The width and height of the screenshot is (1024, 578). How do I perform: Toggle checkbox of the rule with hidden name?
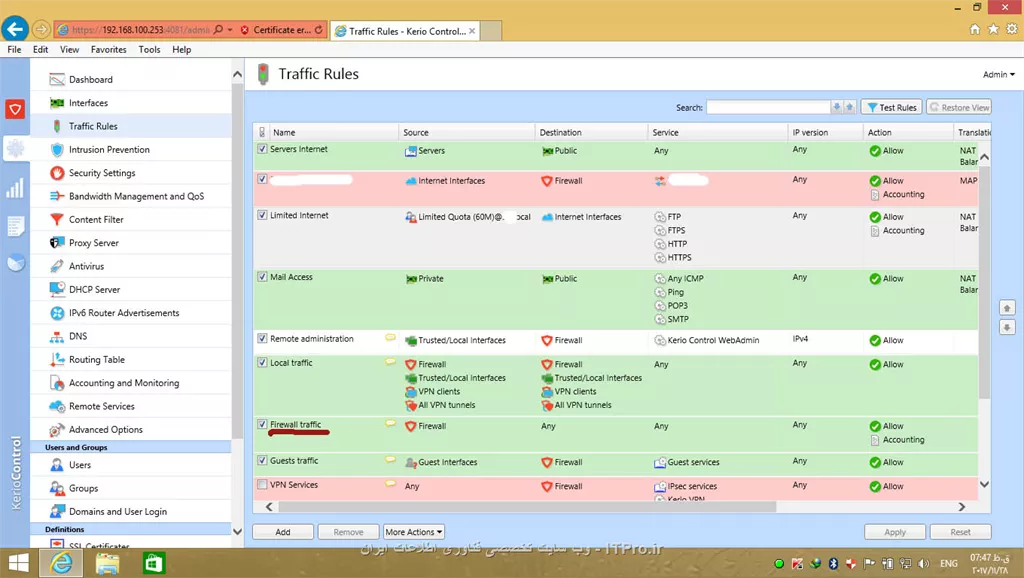(262, 179)
